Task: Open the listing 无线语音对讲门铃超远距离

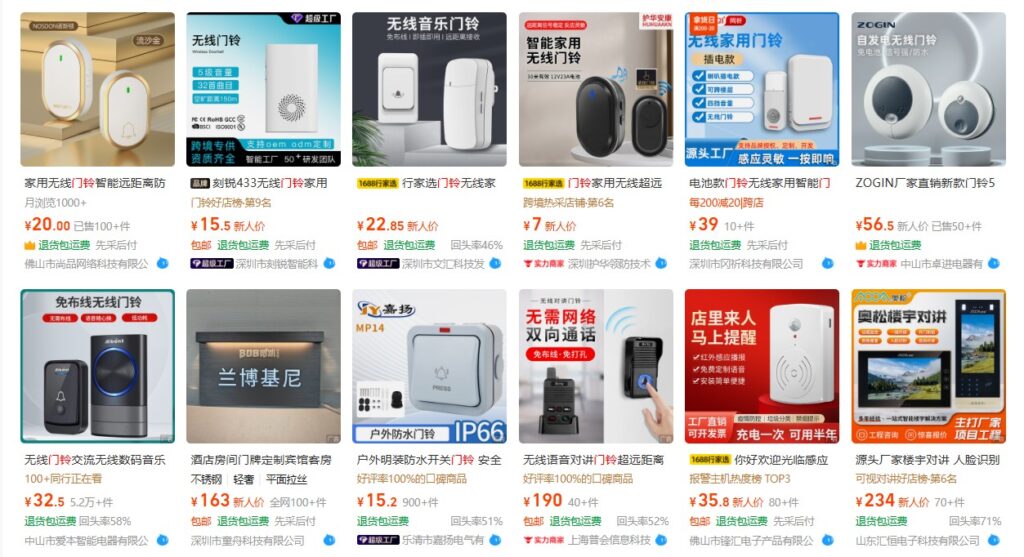Action: pyautogui.click(x=593, y=460)
